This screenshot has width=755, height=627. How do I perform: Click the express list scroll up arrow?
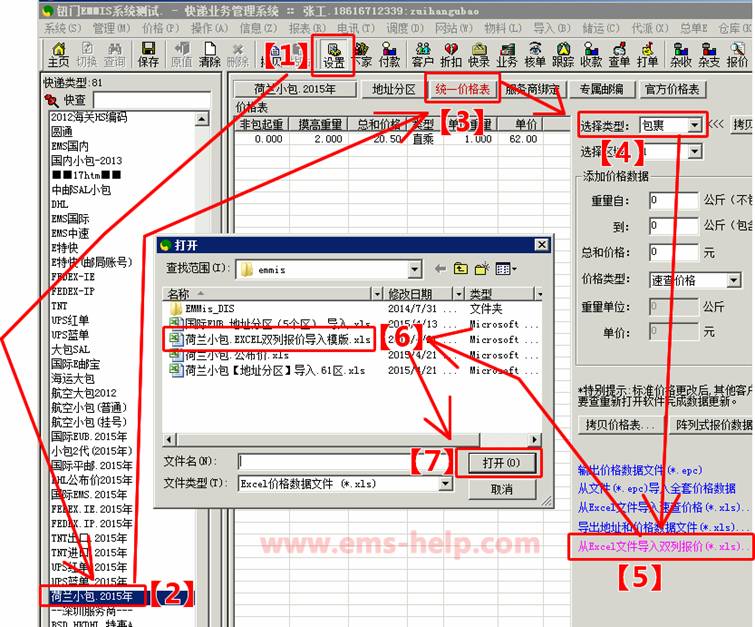202,118
